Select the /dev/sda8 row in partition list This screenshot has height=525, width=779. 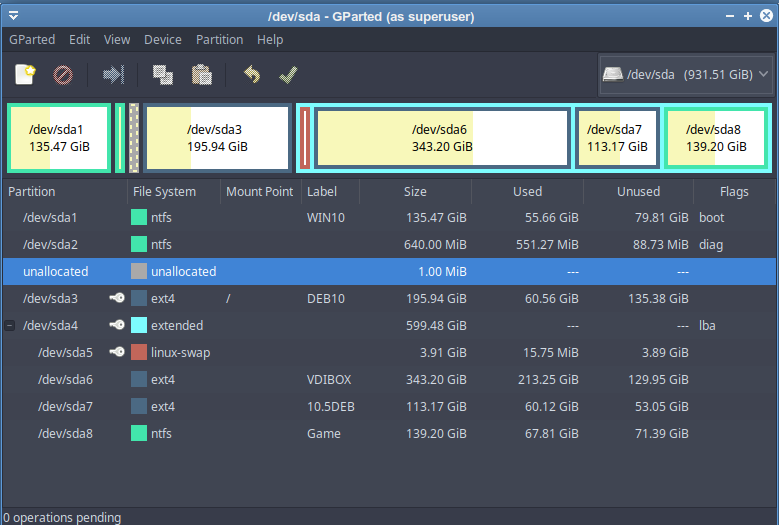(390, 434)
